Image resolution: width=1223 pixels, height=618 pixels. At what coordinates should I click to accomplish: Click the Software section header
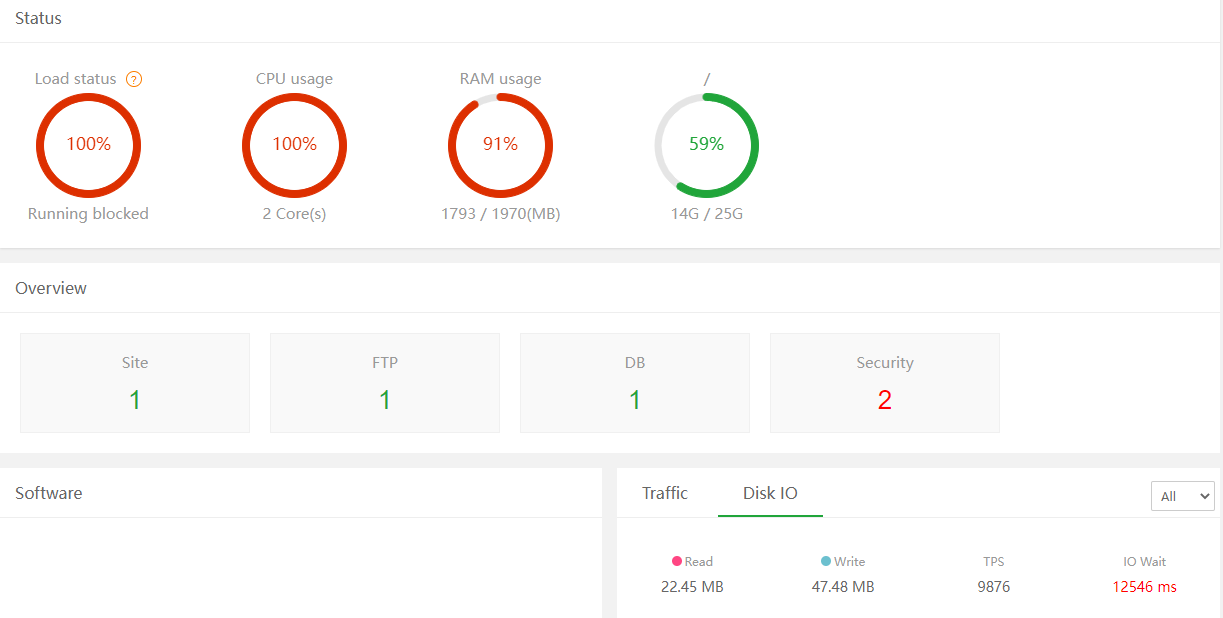point(49,493)
